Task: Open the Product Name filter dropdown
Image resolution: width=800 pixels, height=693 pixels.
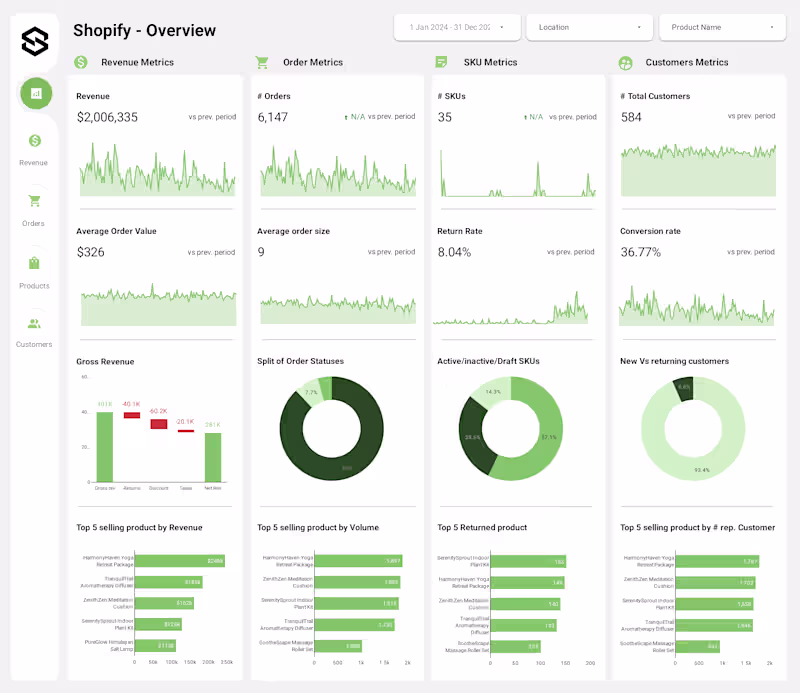Action: (722, 27)
